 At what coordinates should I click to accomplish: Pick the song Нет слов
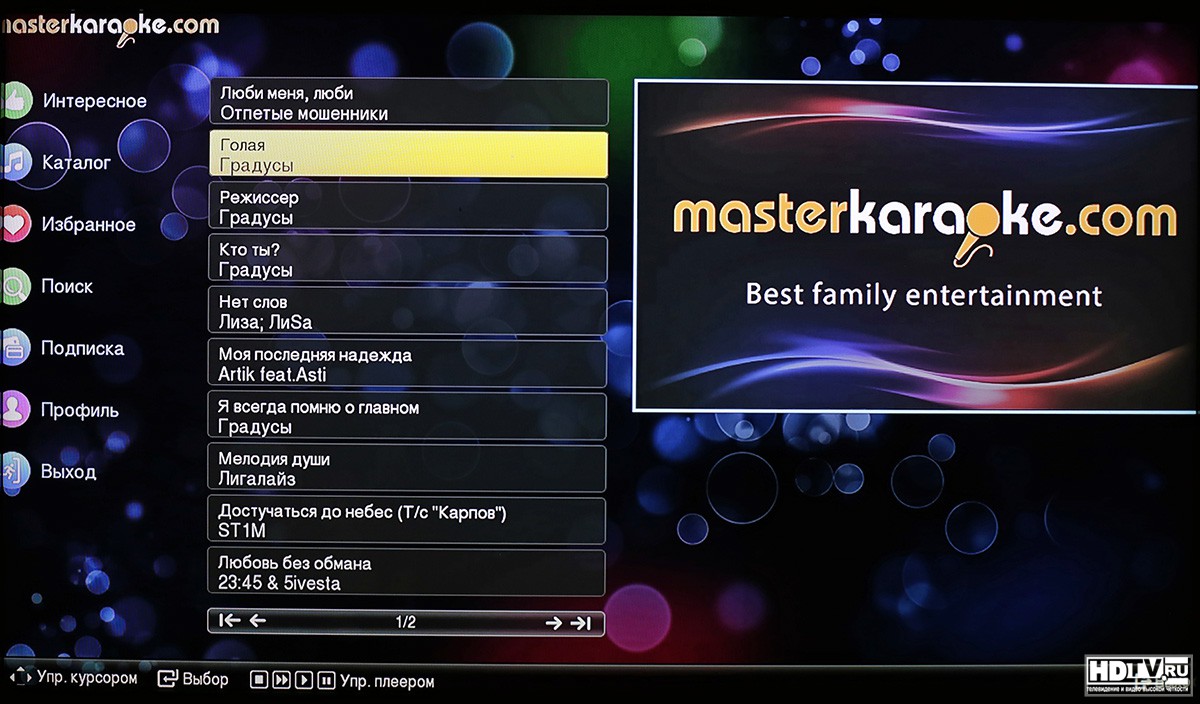[408, 312]
